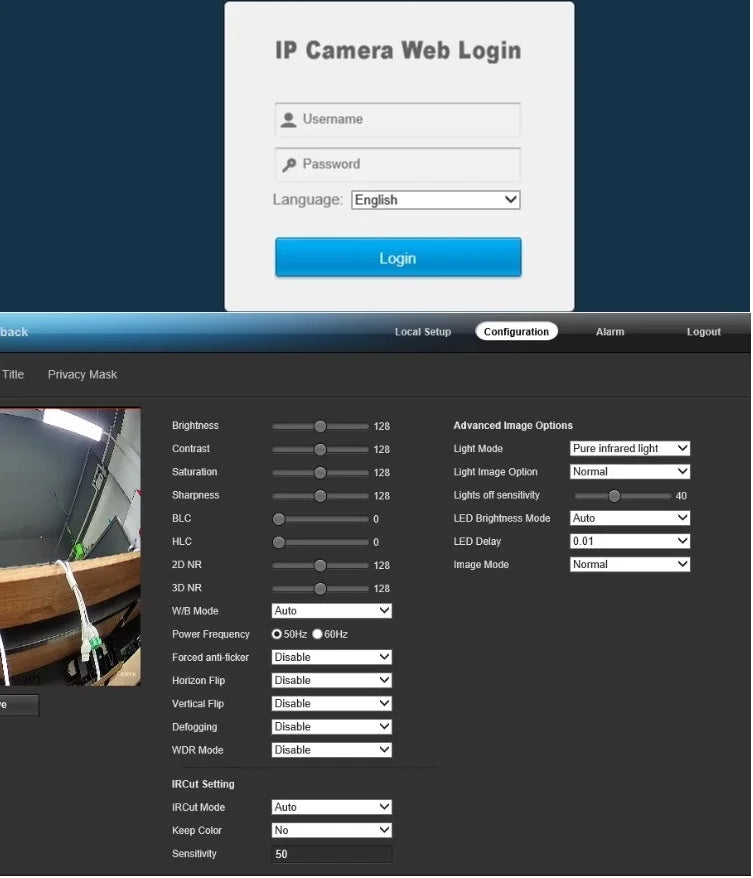Viewport: 753px width, 878px height.
Task: Open the LED Delay dropdown
Action: point(629,542)
